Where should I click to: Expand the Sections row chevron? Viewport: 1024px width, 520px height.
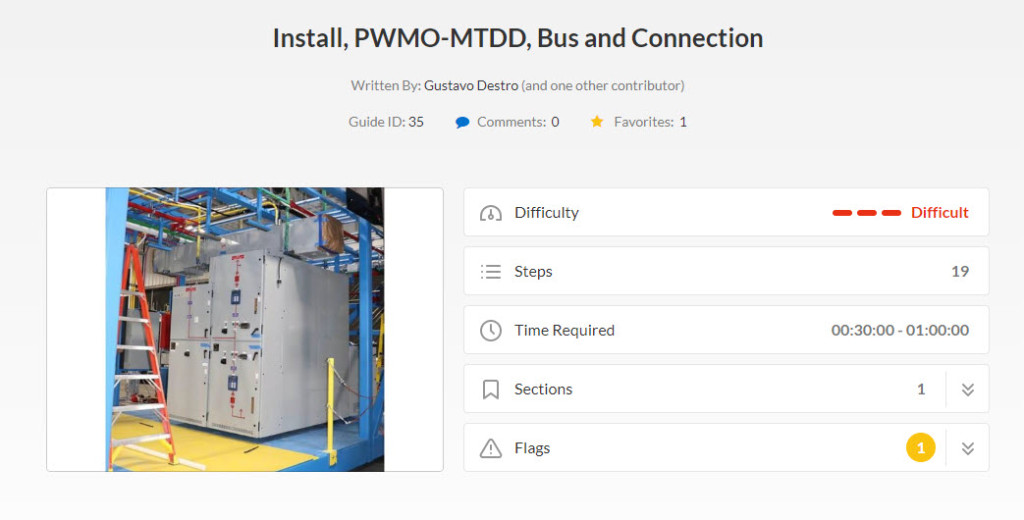tap(967, 389)
